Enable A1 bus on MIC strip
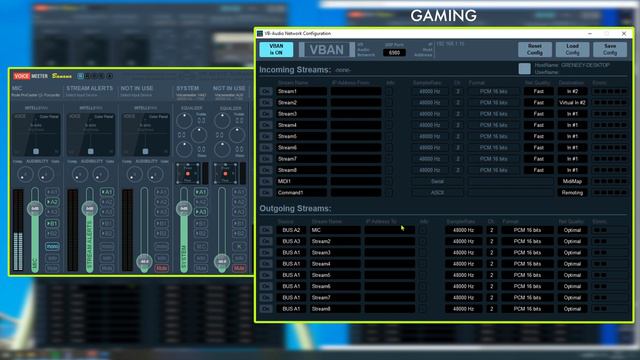This screenshot has height=360, width=640. (x=52, y=192)
